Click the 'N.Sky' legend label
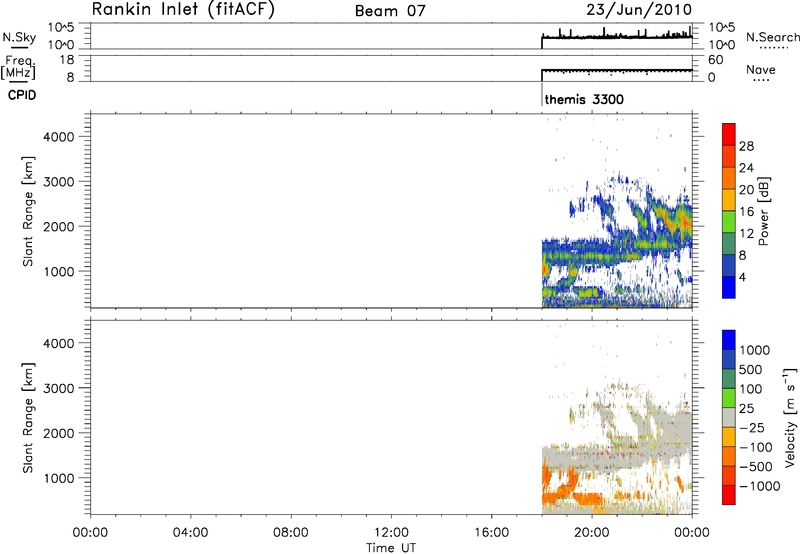 coord(19,37)
